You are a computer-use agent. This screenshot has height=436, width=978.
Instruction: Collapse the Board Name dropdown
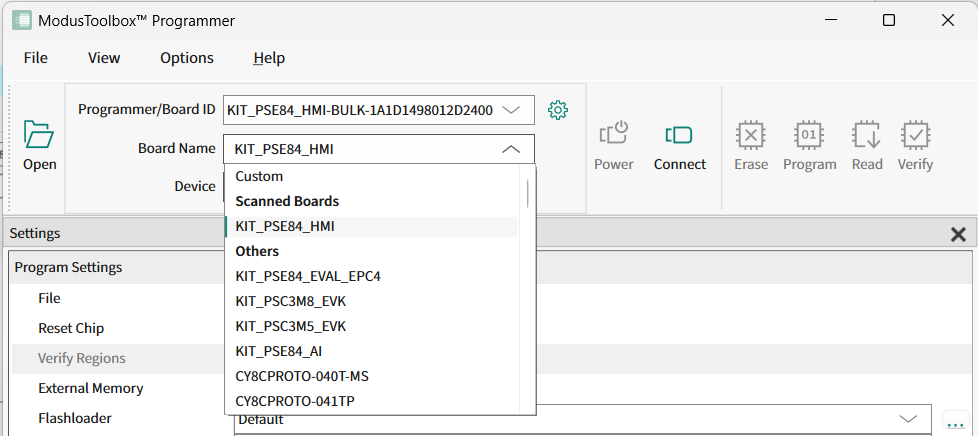pos(511,149)
